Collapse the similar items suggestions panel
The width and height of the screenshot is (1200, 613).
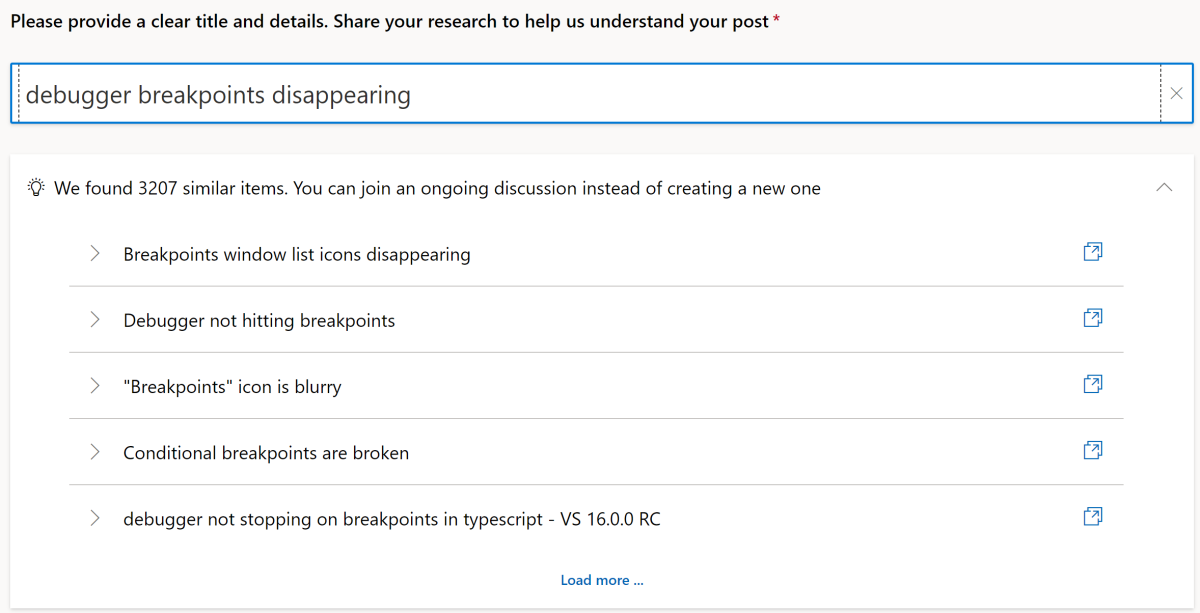point(1164,187)
